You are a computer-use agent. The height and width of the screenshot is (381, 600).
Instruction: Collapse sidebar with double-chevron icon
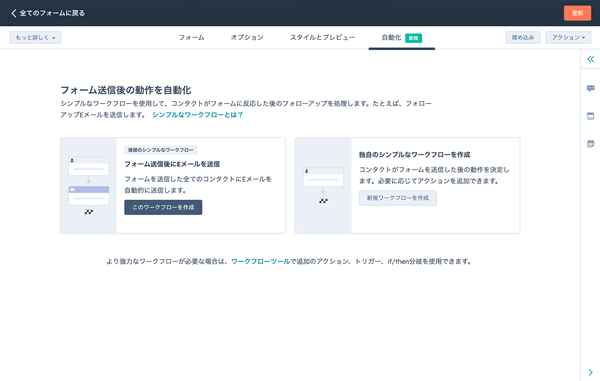590,59
